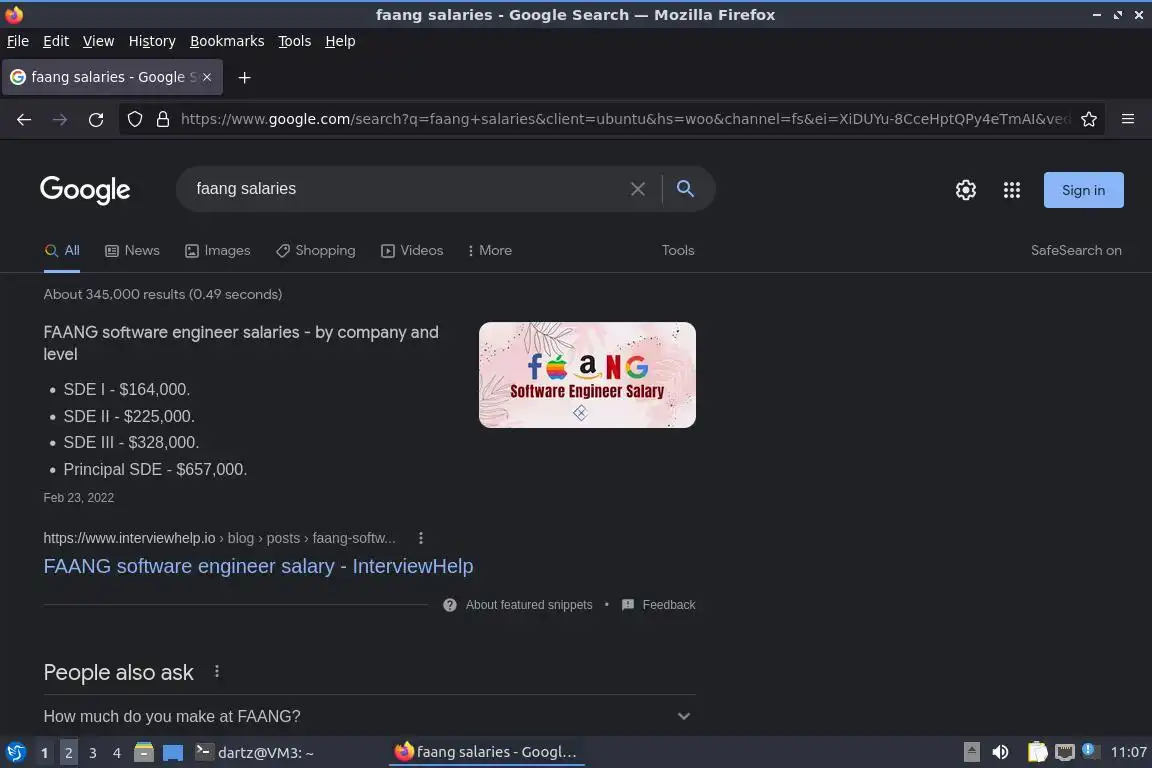This screenshot has height=768, width=1152.
Task: Click the 'SDE III - $328,000.' list item
Action: point(131,442)
